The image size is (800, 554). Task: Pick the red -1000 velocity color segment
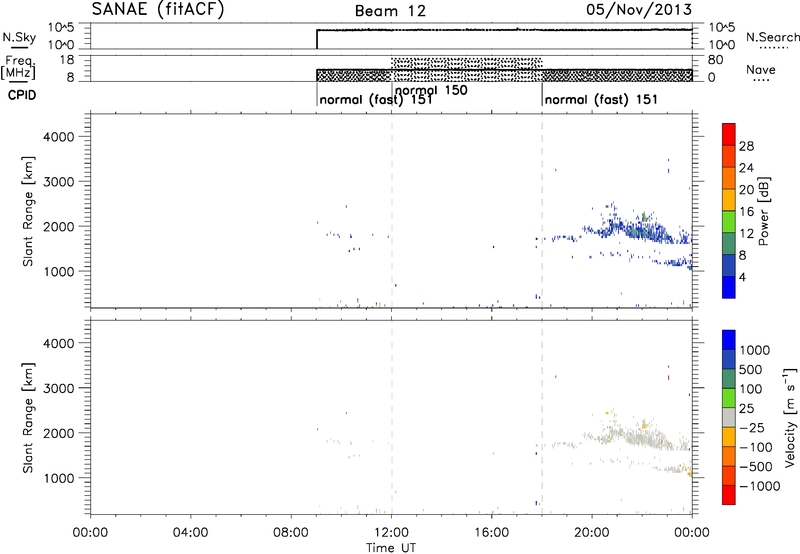(x=729, y=495)
